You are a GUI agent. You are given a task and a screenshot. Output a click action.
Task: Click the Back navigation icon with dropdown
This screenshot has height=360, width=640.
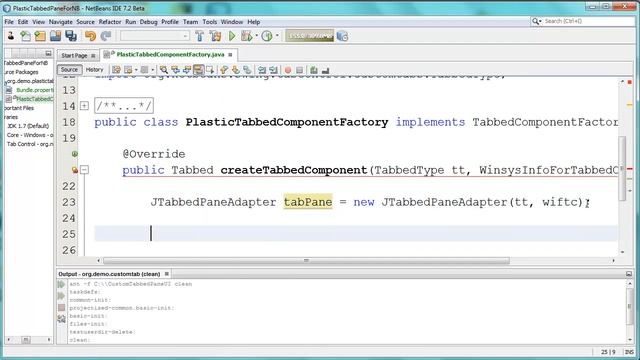(128, 70)
